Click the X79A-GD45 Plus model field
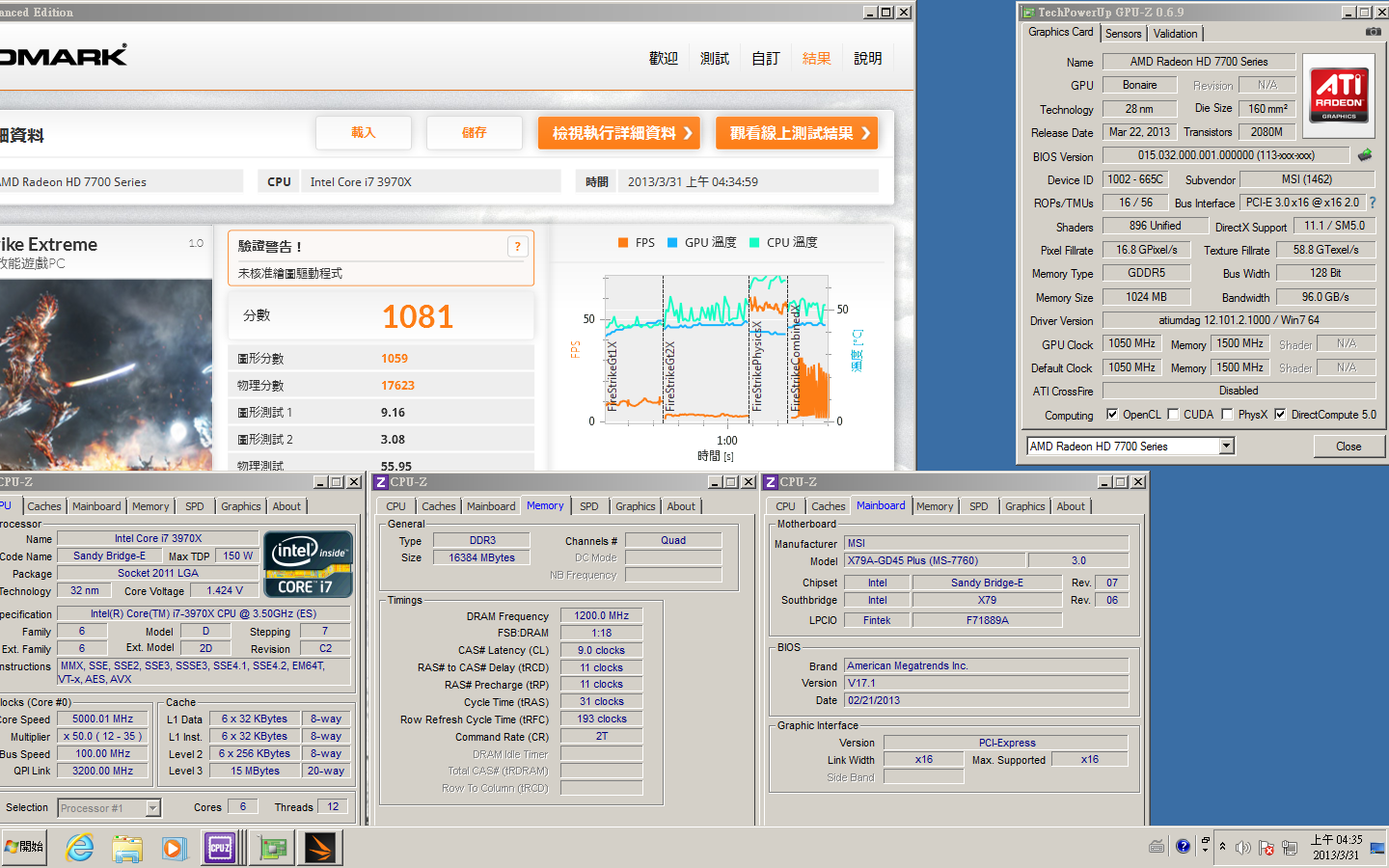The image size is (1389, 868). point(935,560)
